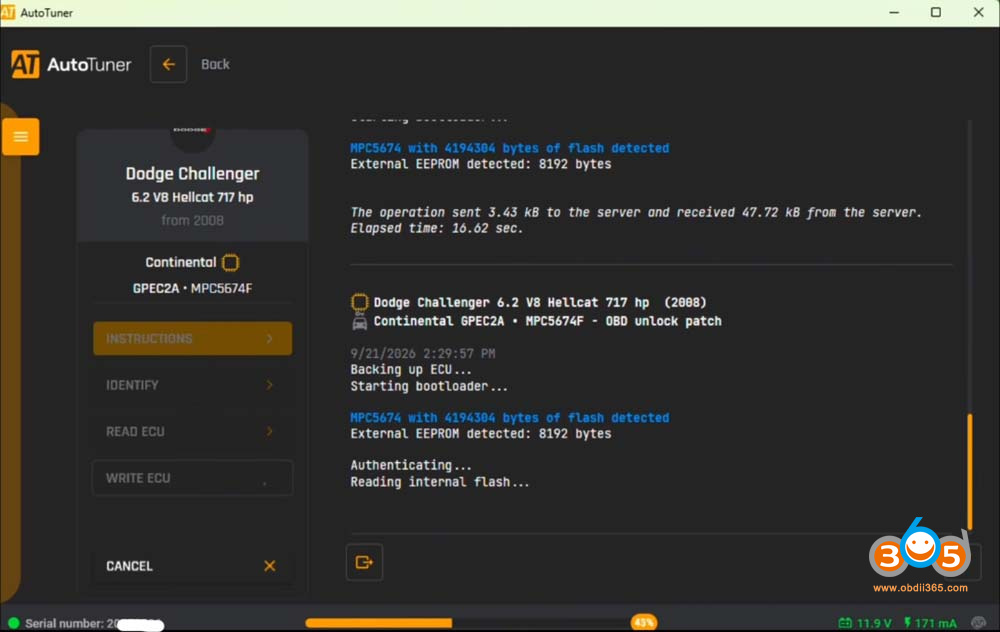Click the current draw lightning icon
This screenshot has width=1000, height=632.
tap(908, 622)
